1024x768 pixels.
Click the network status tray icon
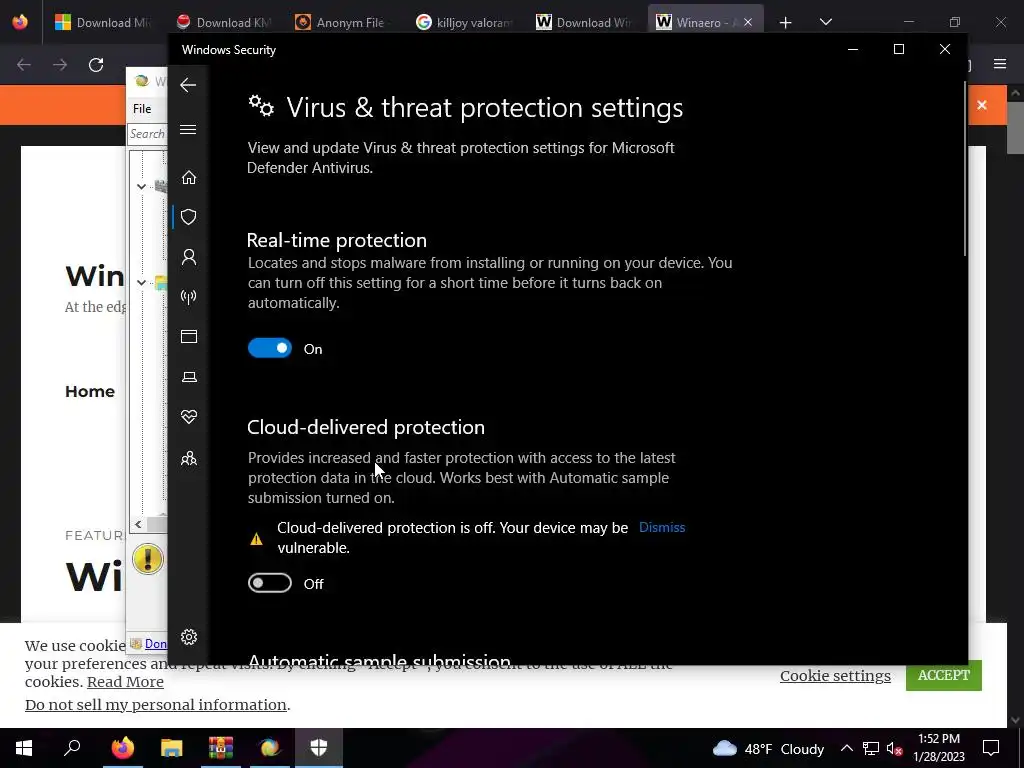[x=871, y=748]
